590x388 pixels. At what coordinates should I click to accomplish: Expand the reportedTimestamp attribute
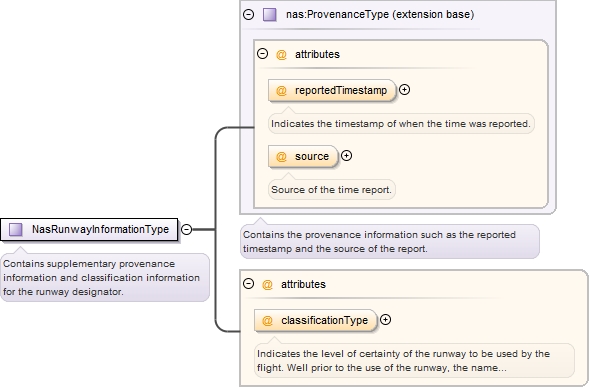click(404, 90)
